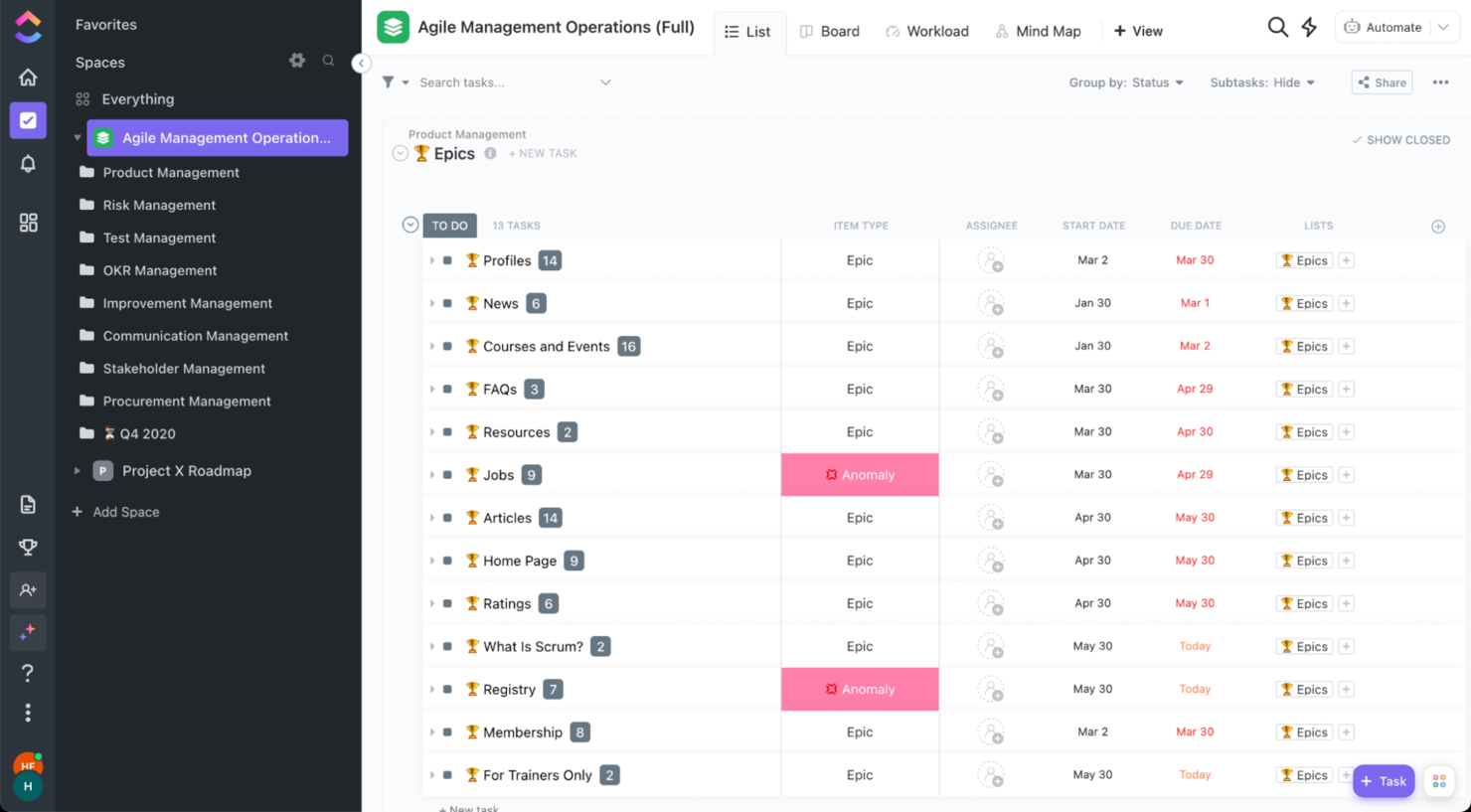Click the Mar 30 due date for Profiles
Image resolution: width=1471 pixels, height=812 pixels.
point(1195,260)
